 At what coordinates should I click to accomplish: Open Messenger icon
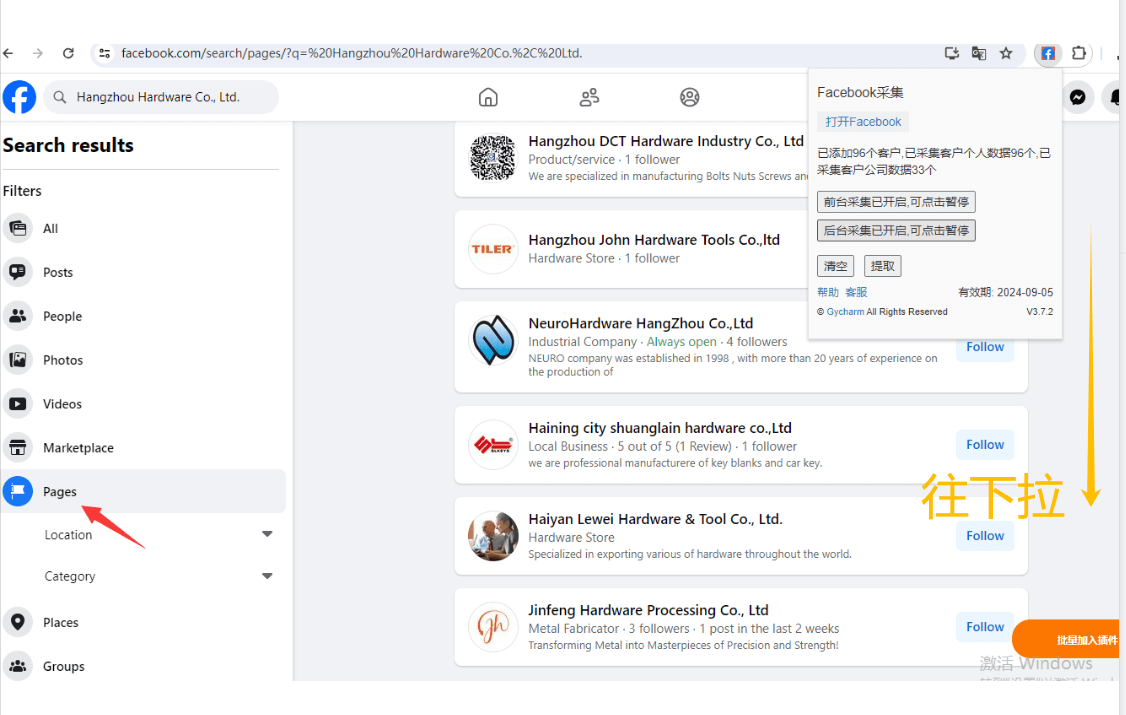click(1078, 97)
